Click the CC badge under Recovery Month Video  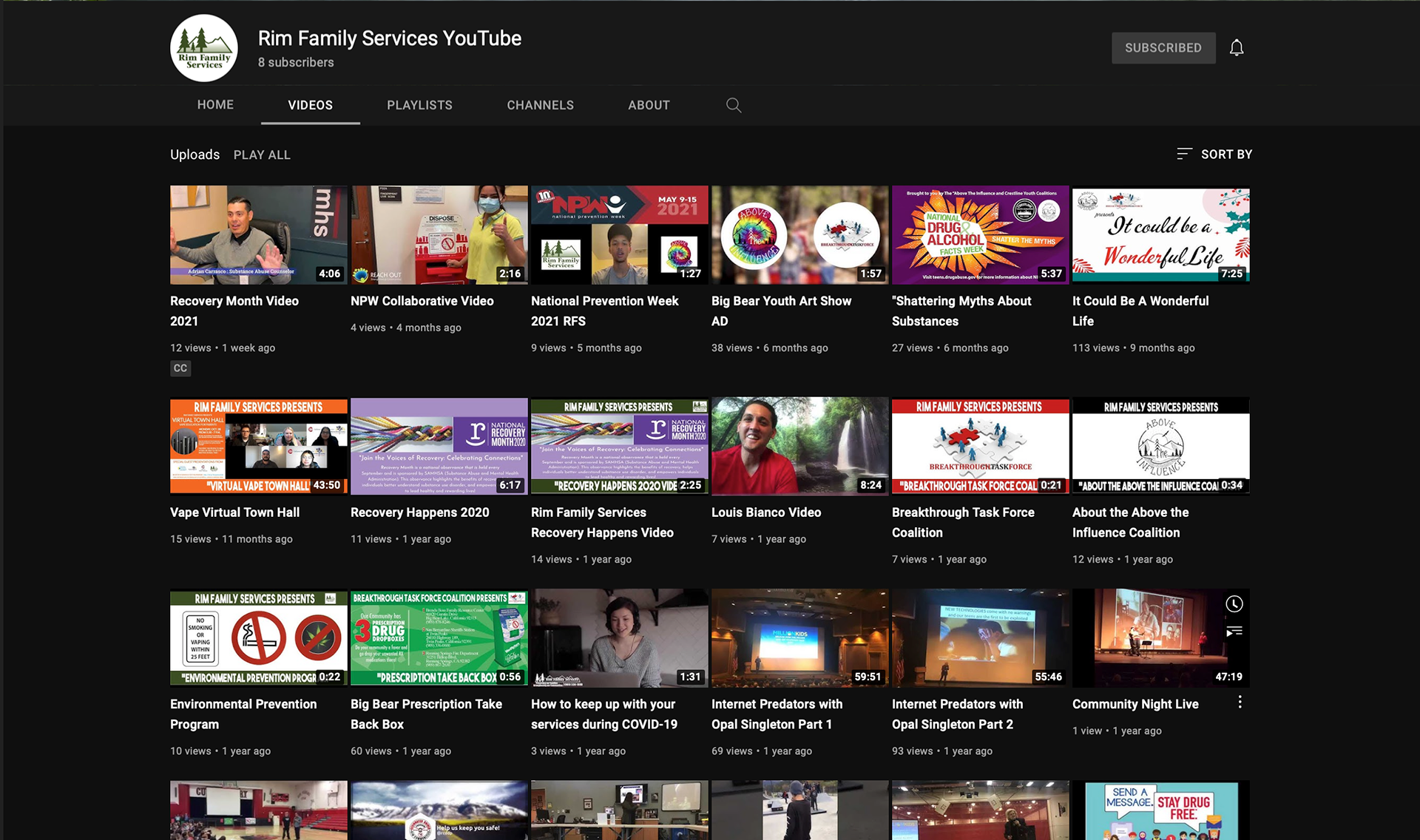point(180,368)
